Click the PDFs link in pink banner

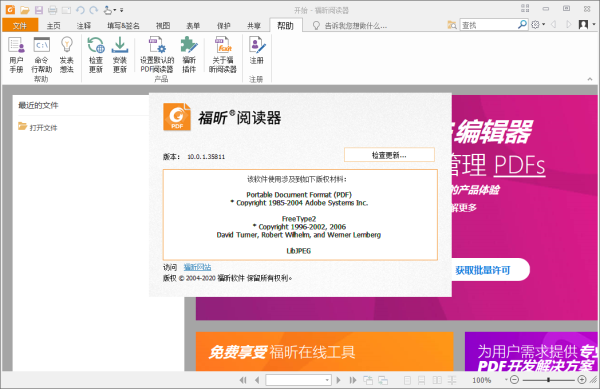click(x=519, y=165)
